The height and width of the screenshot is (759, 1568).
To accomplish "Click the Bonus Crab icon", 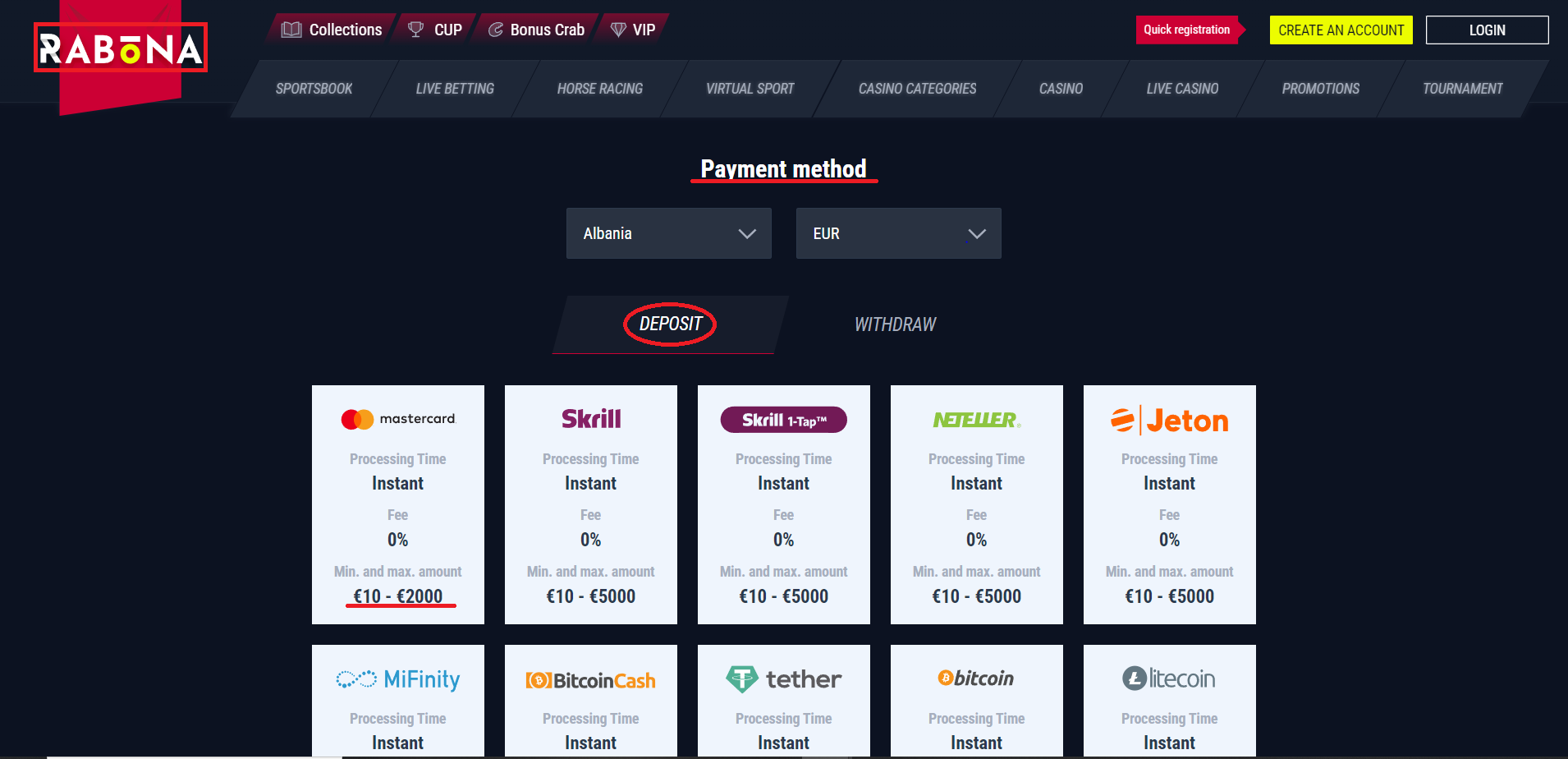I will 495,30.
